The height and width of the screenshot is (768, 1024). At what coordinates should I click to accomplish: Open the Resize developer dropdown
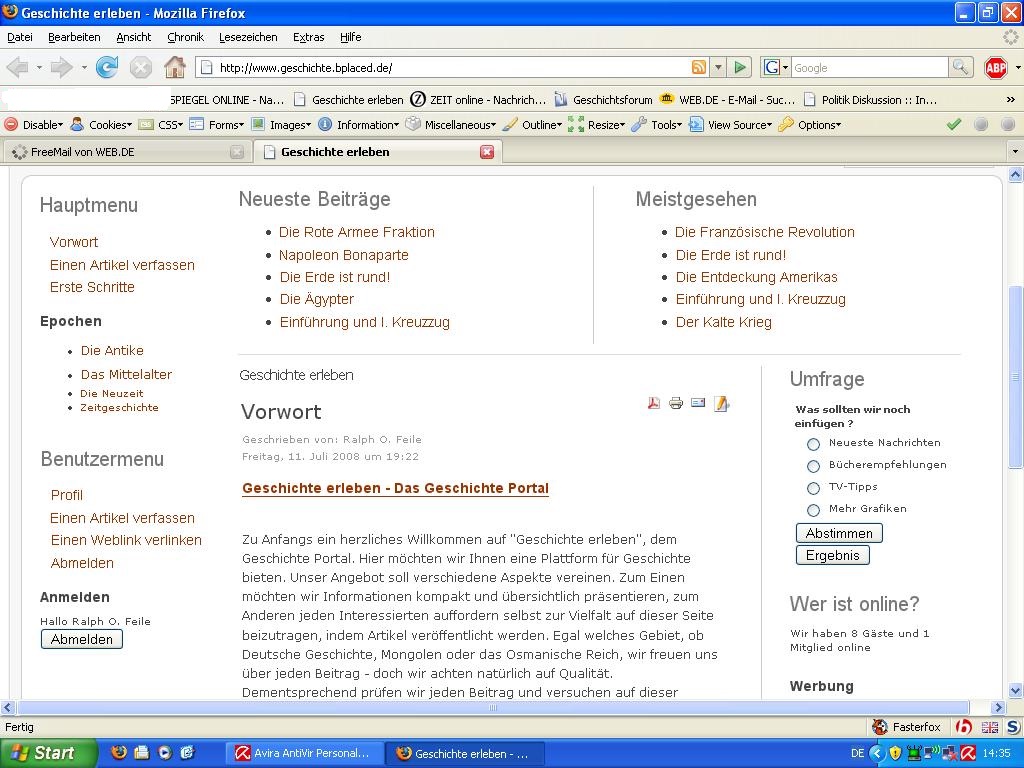point(596,125)
